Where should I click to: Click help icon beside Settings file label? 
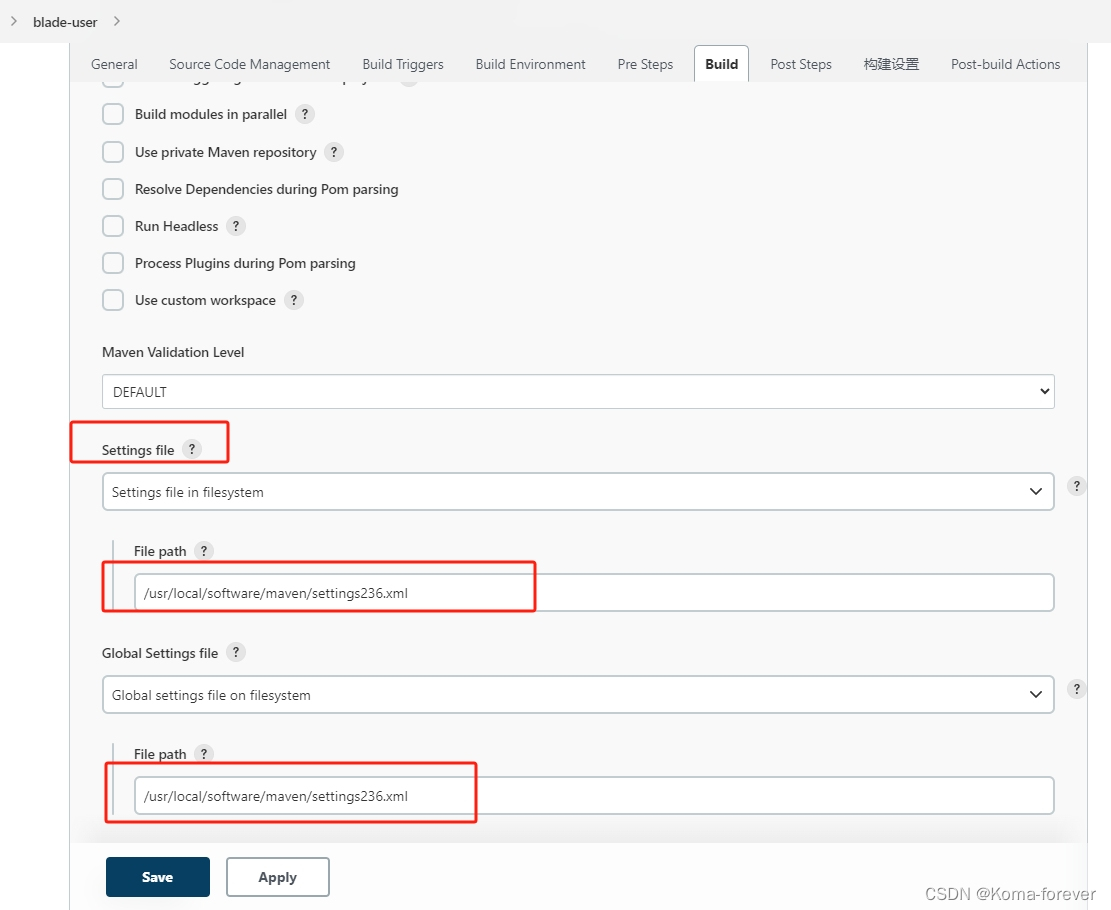coord(192,449)
